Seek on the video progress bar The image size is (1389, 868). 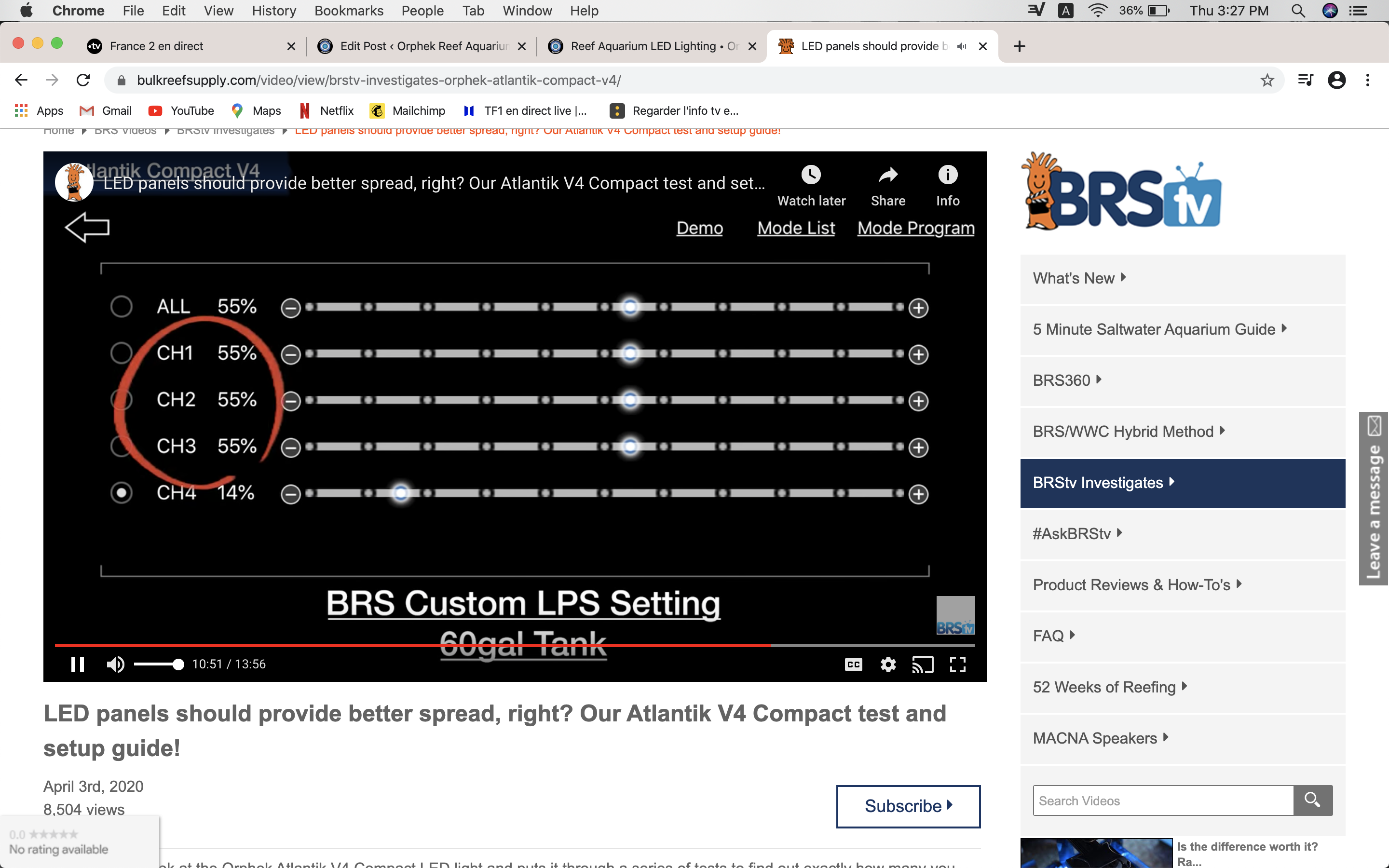coord(514,646)
